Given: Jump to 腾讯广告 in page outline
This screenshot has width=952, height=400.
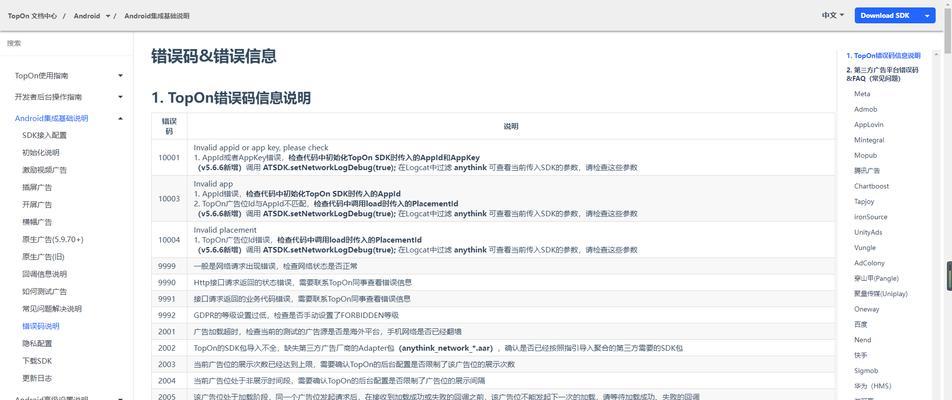Looking at the screenshot, I should [x=866, y=171].
